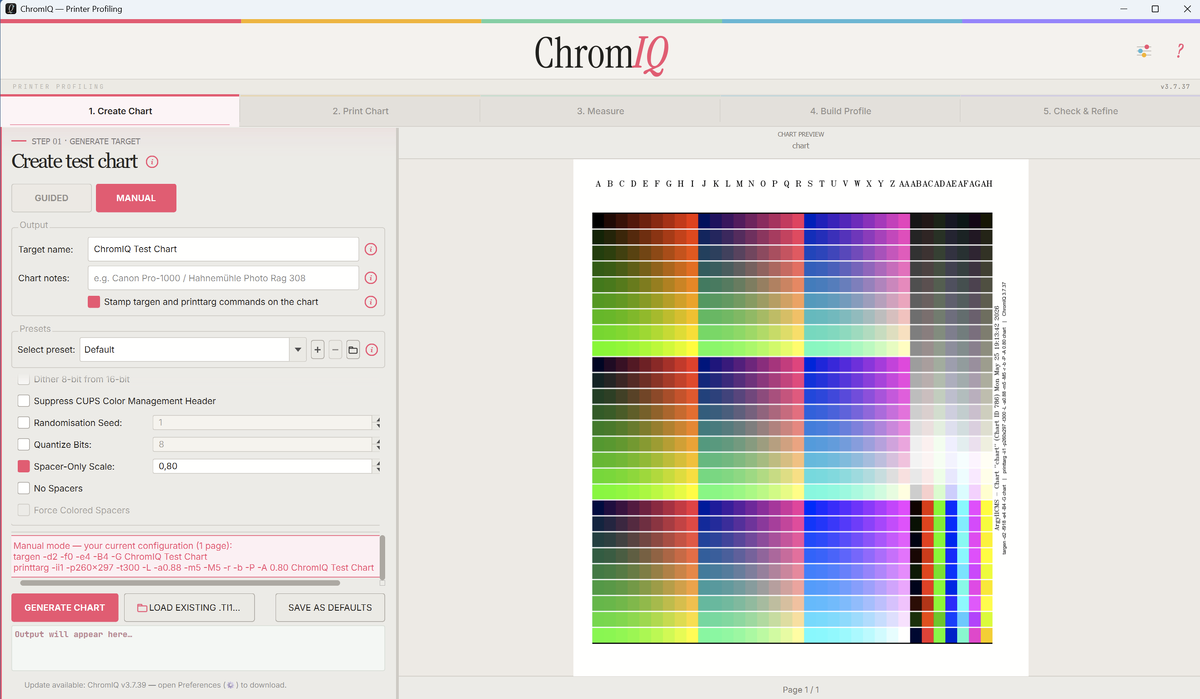
Task: Click the Target name input field
Action: click(223, 249)
